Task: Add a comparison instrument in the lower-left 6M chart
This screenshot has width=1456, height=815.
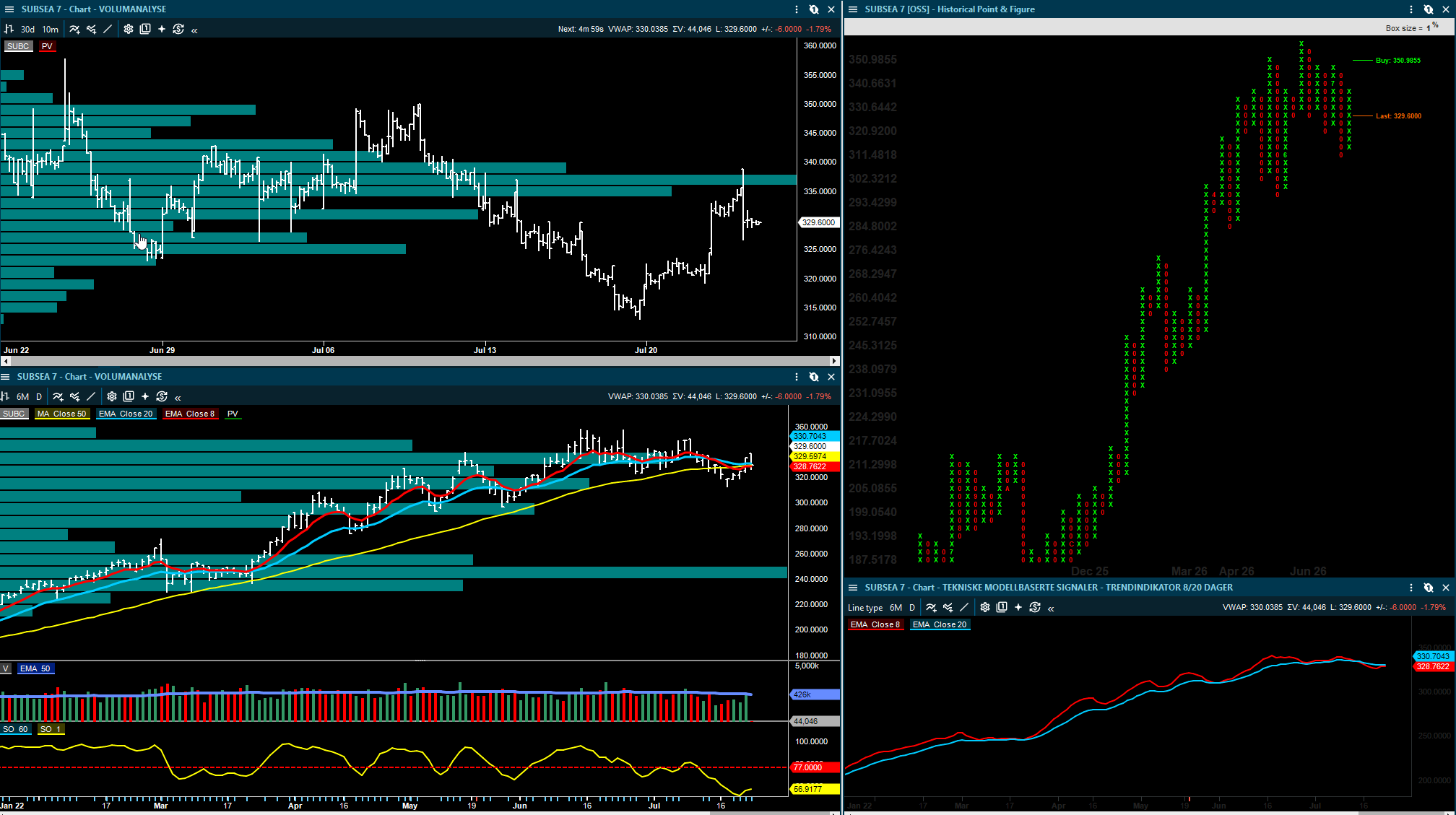Action: click(x=74, y=396)
